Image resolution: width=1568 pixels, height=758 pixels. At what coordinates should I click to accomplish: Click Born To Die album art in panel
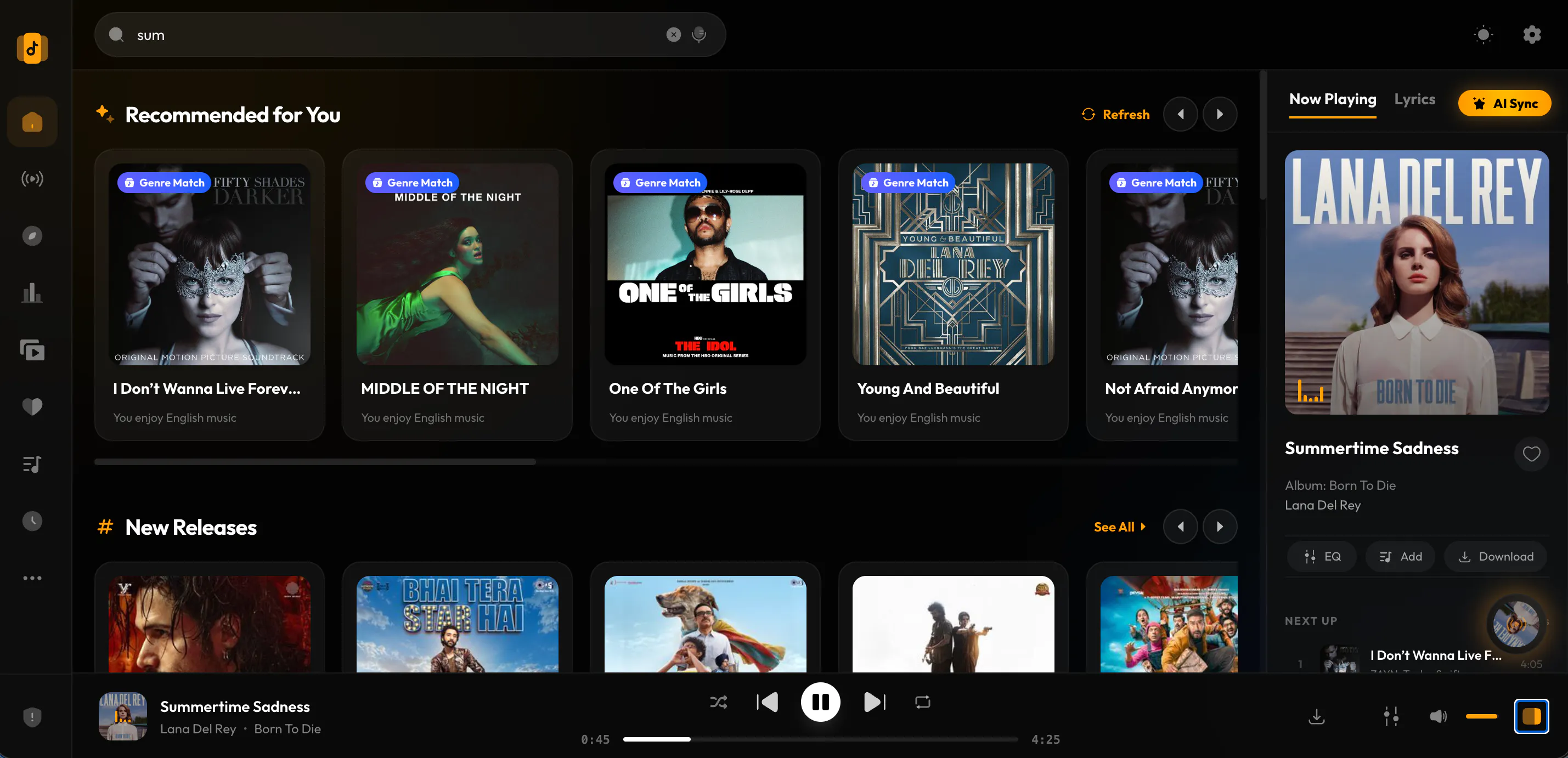[1417, 282]
